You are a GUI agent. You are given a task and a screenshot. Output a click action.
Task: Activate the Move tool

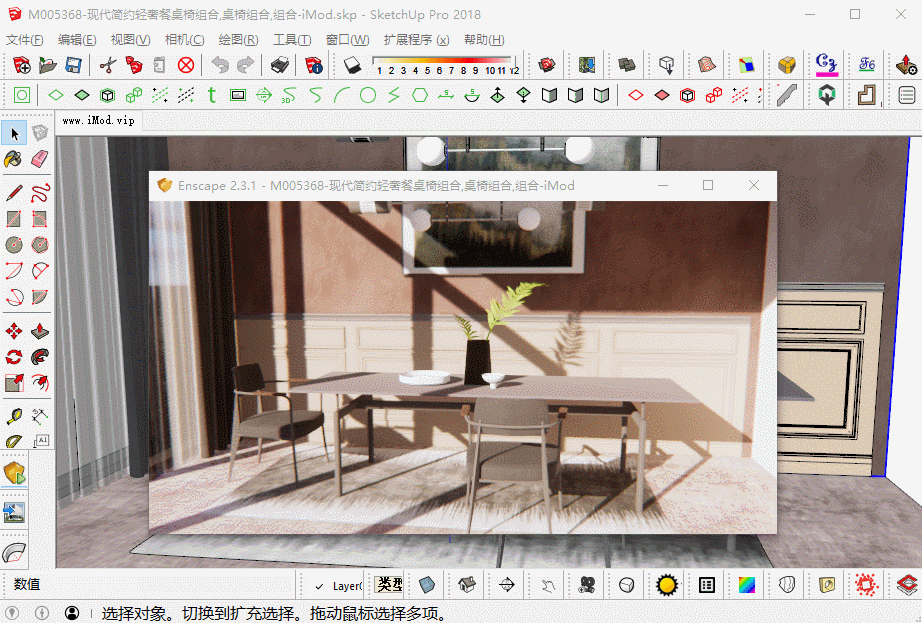click(14, 331)
